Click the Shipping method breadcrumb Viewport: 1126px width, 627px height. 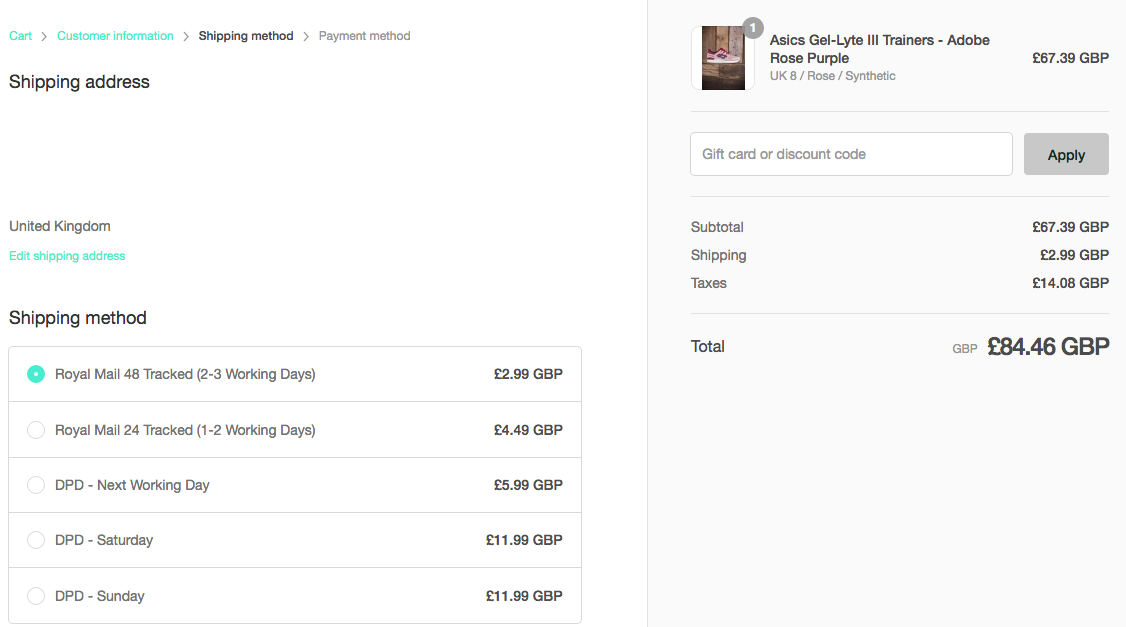click(x=246, y=36)
